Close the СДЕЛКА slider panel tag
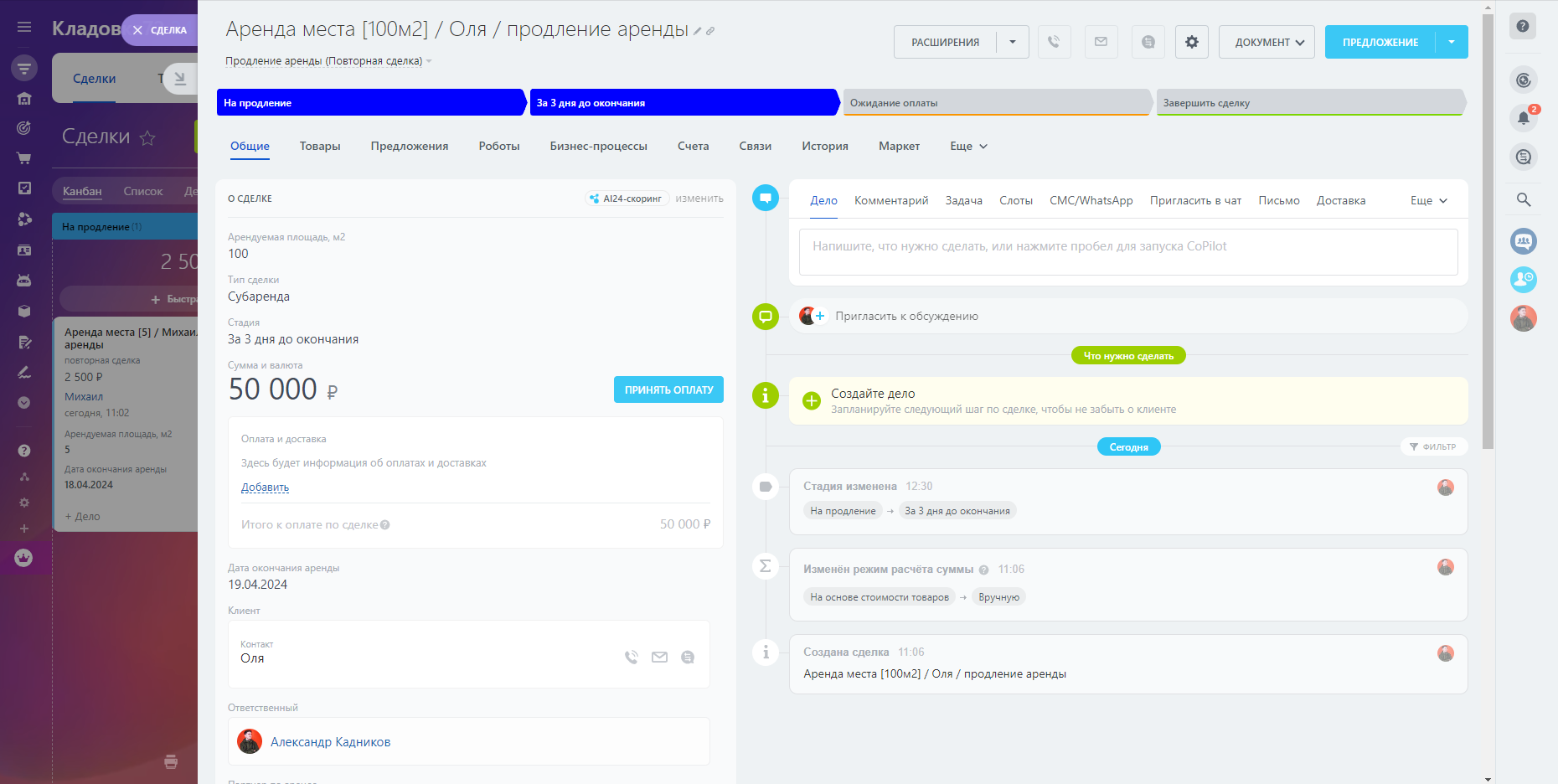Viewport: 1558px width, 784px height. 138,30
